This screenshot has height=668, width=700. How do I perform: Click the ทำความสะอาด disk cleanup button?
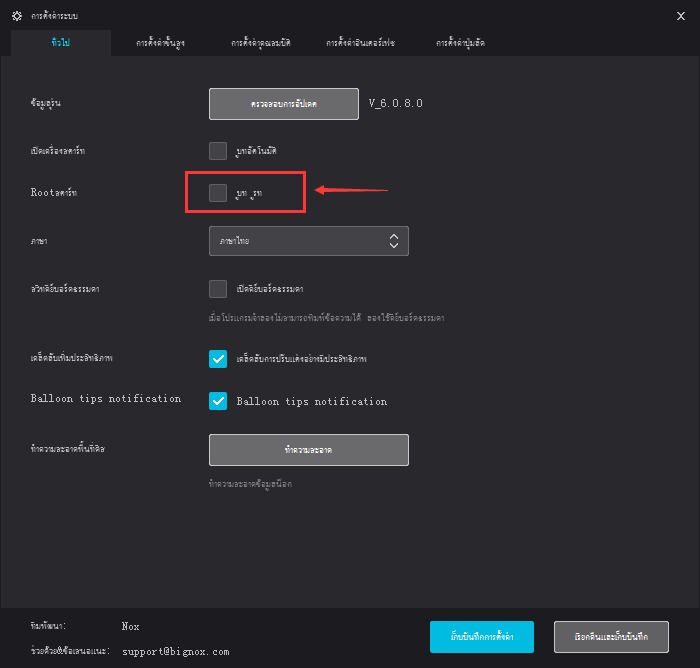pyautogui.click(x=308, y=450)
